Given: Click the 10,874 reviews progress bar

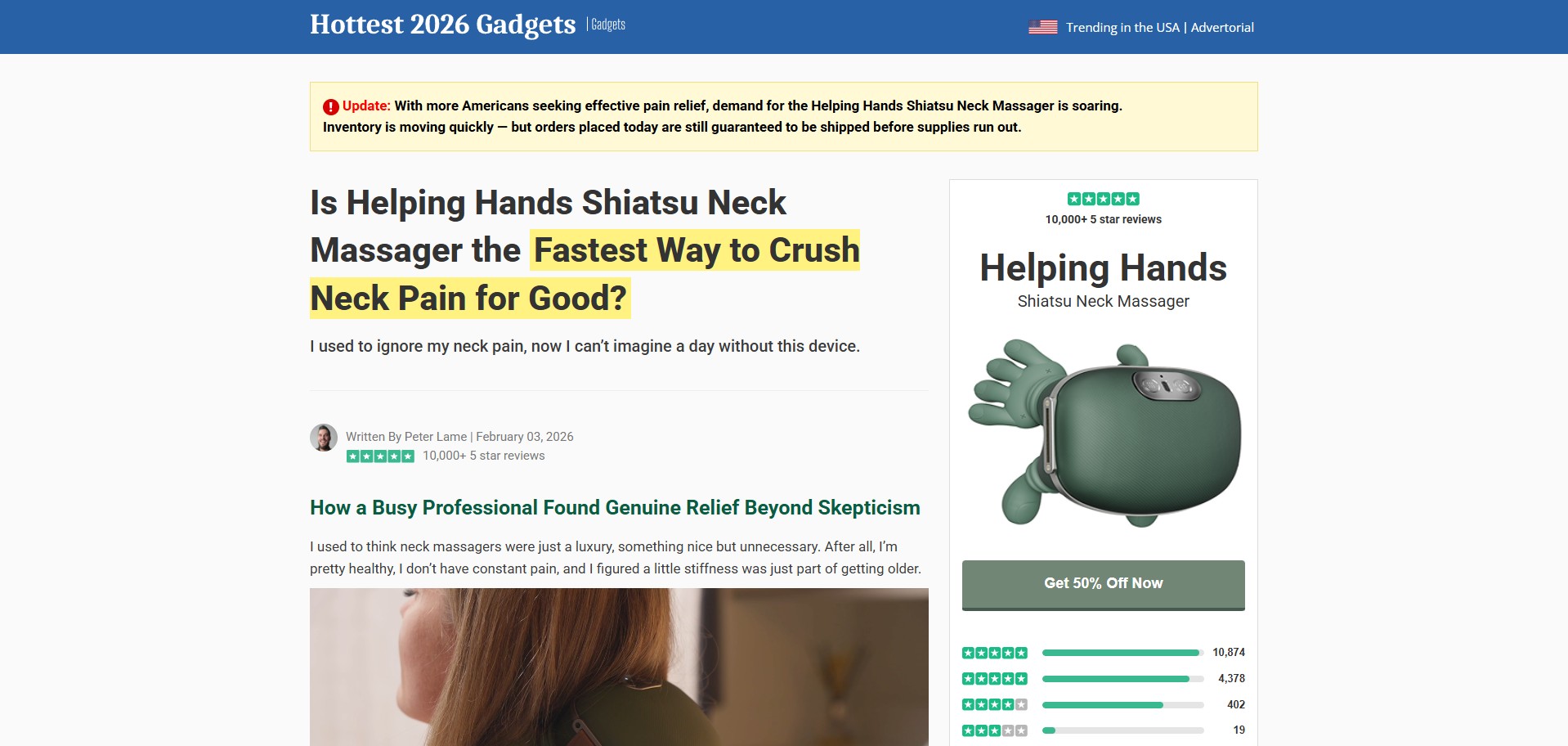Looking at the screenshot, I should pyautogui.click(x=1122, y=653).
